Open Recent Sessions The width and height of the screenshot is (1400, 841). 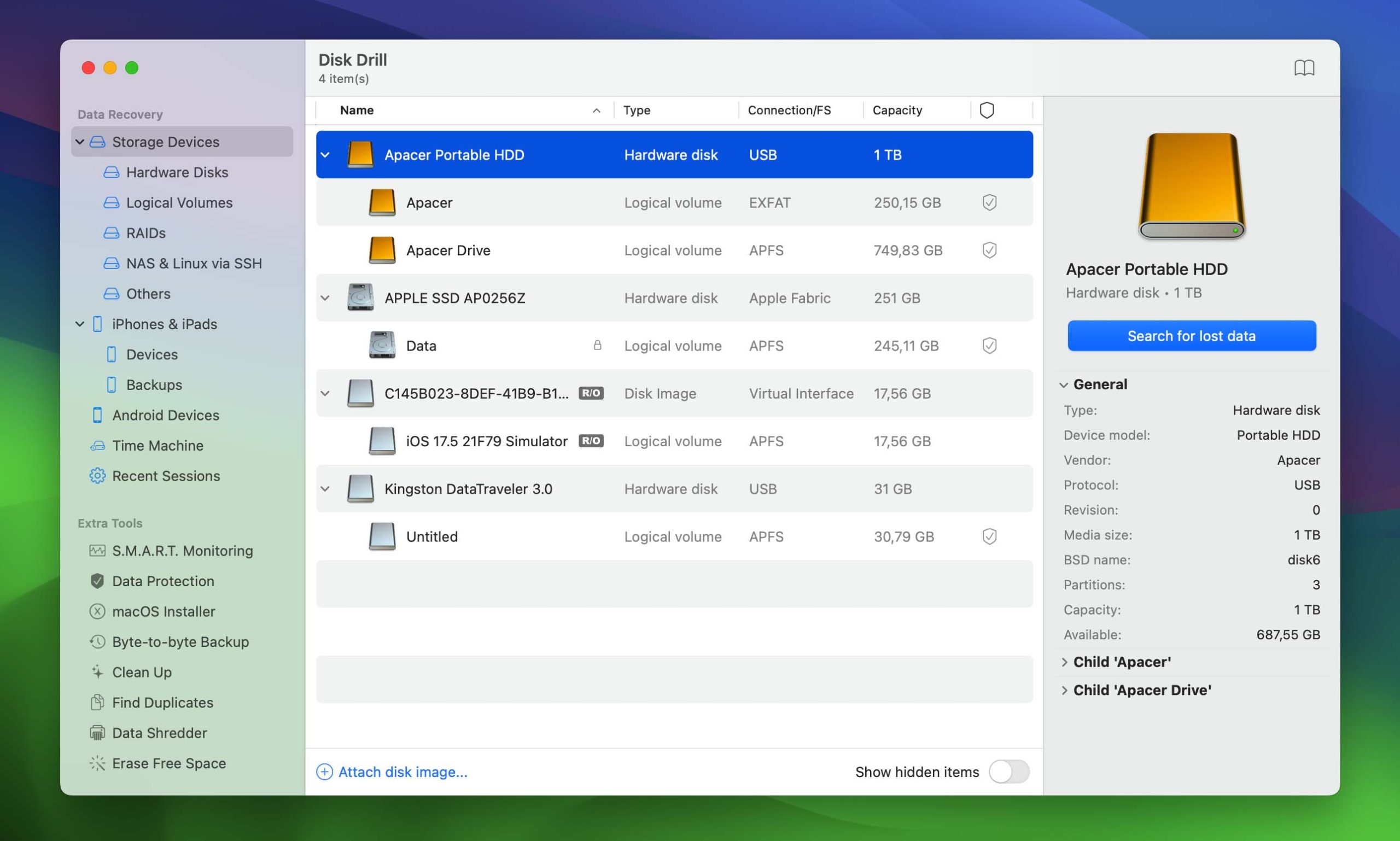166,476
